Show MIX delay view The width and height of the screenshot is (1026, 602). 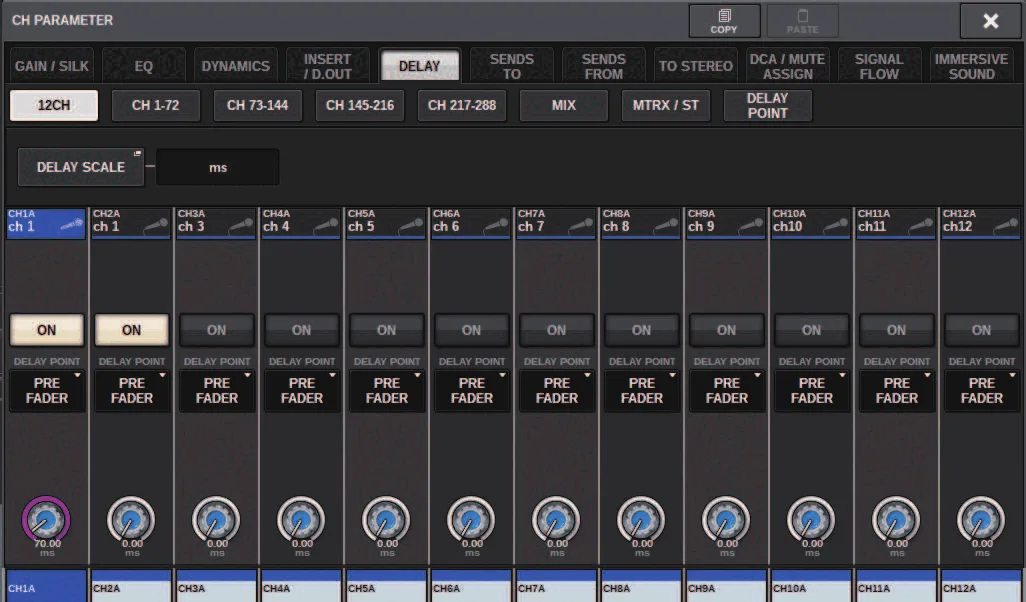tap(563, 105)
